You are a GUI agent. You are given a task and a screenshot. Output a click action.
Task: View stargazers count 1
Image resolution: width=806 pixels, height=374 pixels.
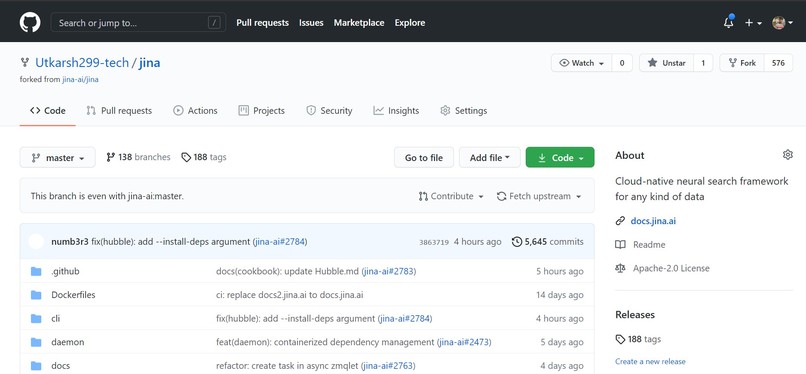[703, 63]
